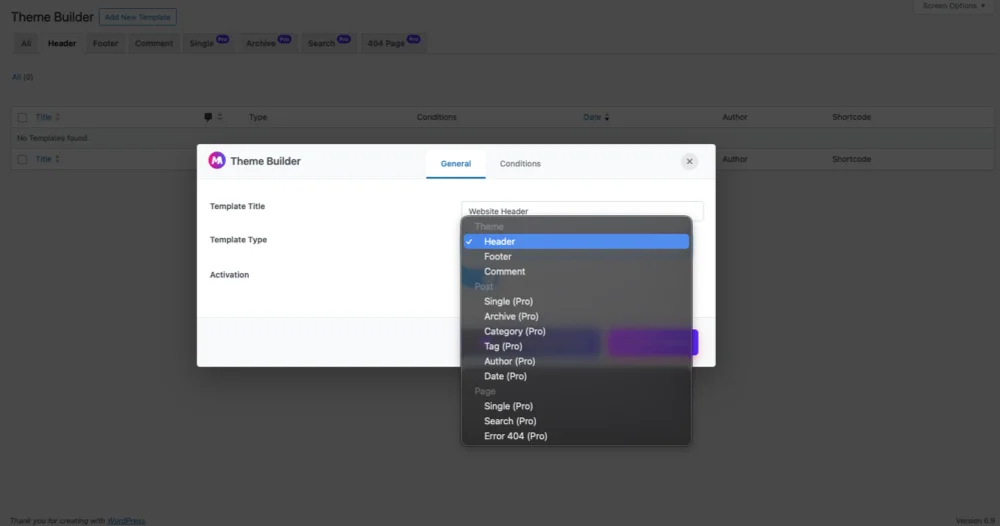Click the Type column header
The image size is (1000, 526).
[258, 117]
